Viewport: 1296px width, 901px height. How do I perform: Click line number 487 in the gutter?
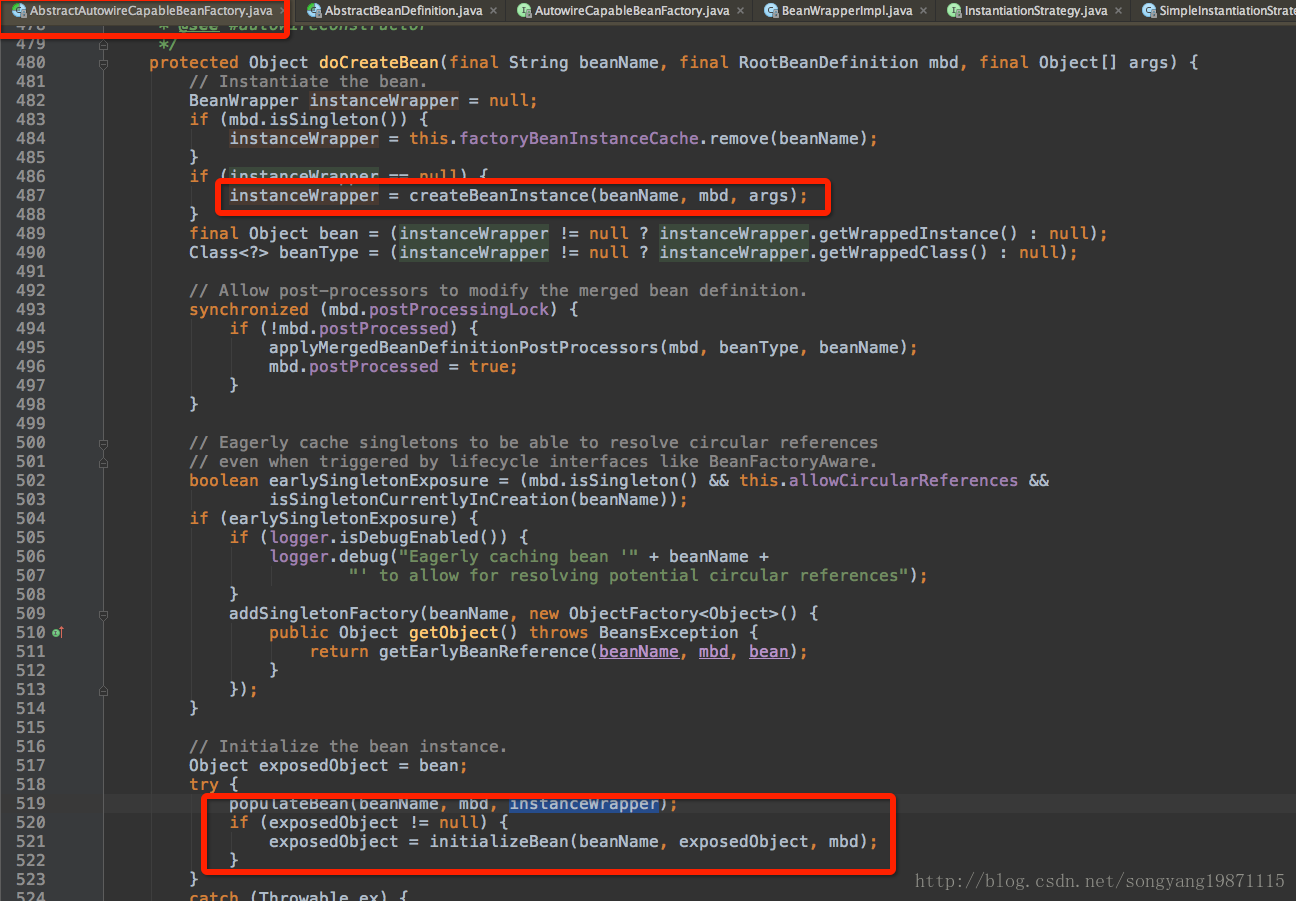click(31, 195)
